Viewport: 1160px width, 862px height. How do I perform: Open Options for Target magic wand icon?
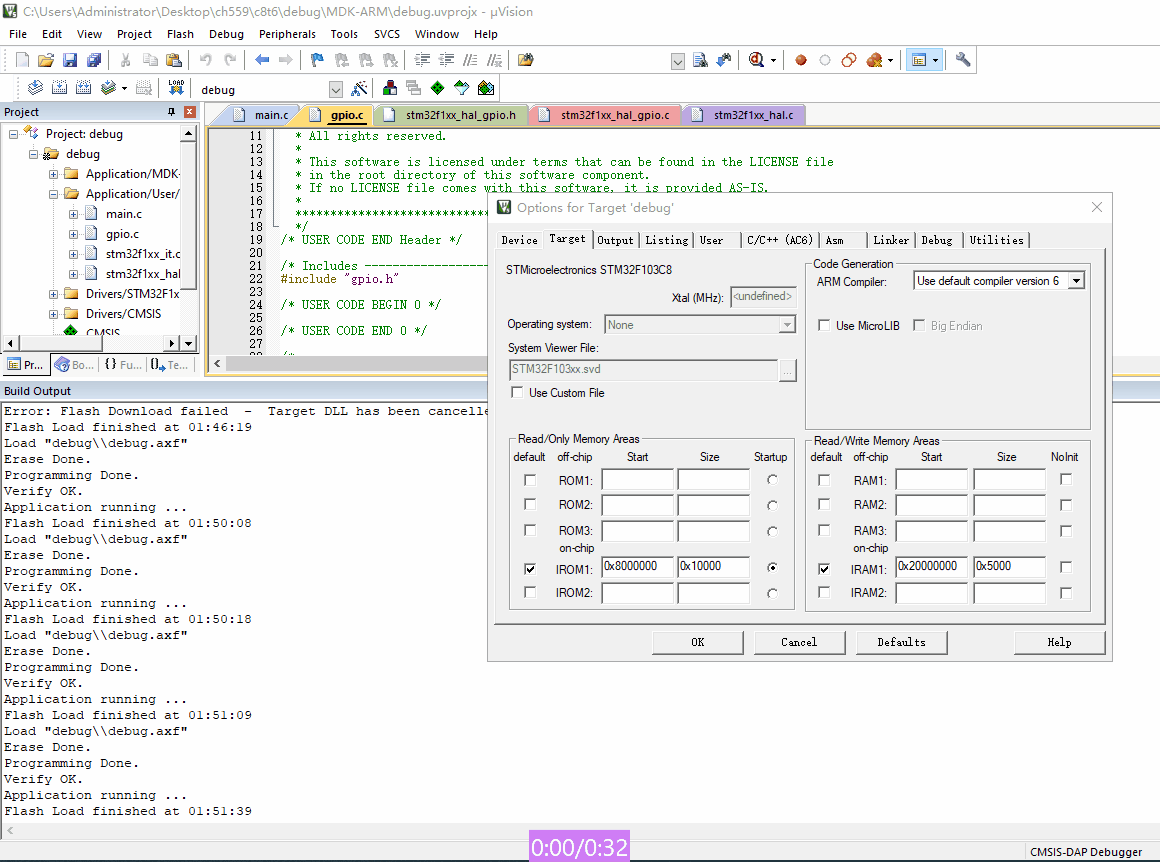[360, 88]
